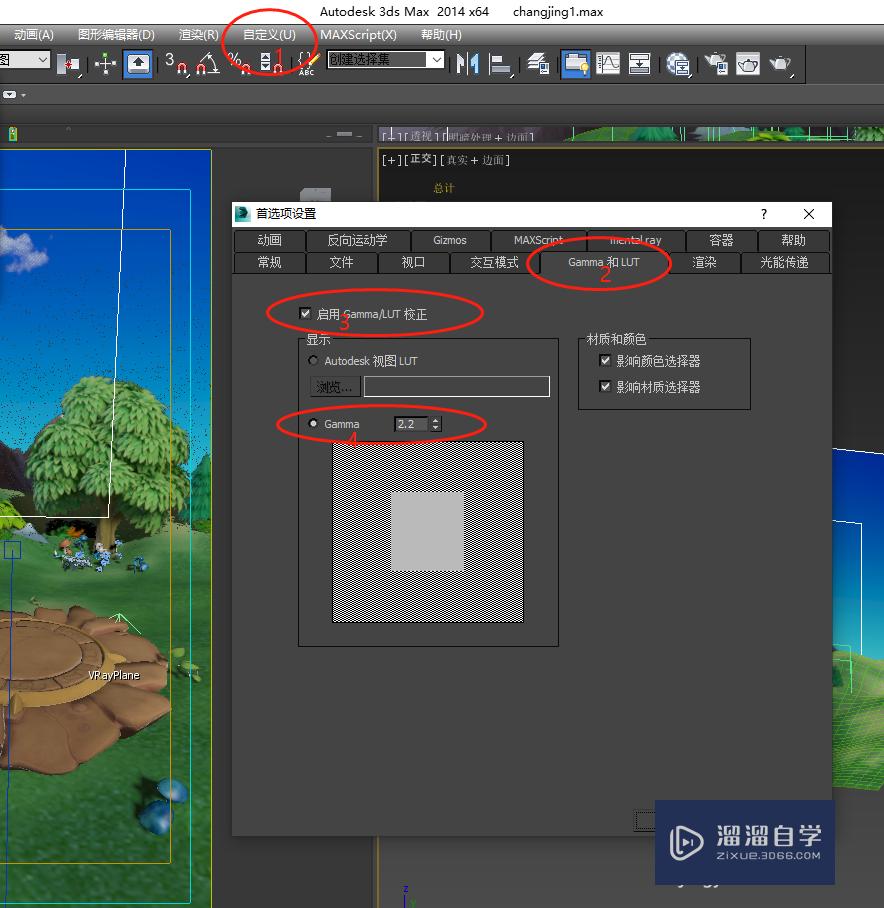This screenshot has height=908, width=884.
Task: Open the layer manager icon
Action: point(538,63)
